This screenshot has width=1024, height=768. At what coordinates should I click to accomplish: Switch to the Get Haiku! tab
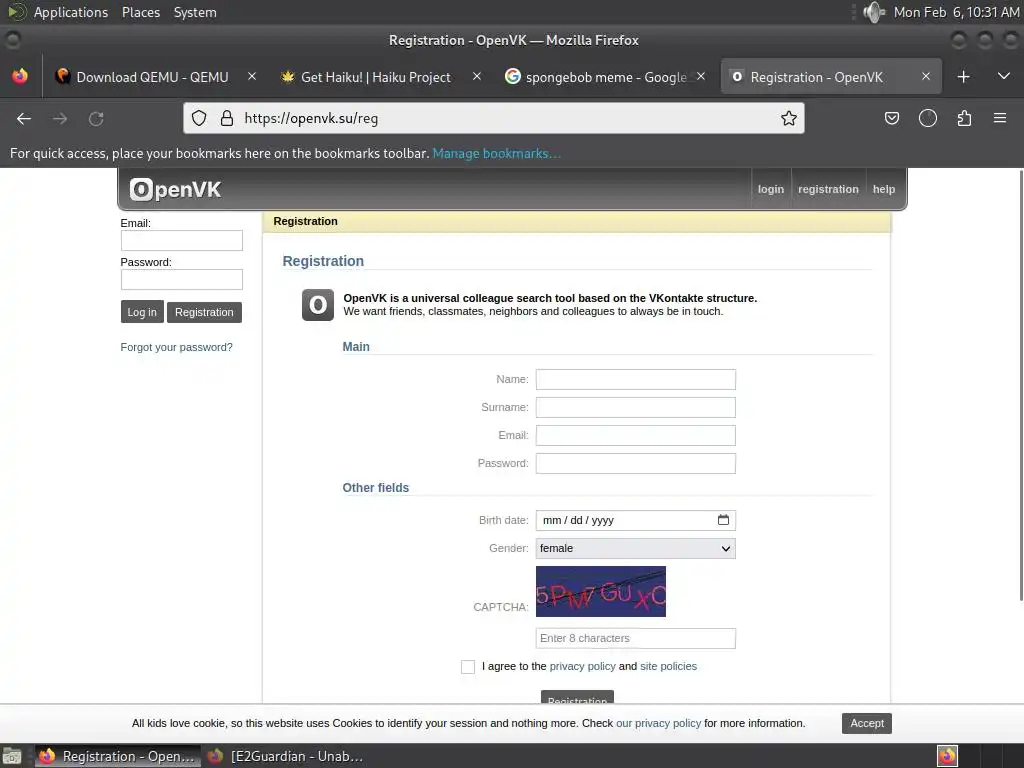(376, 77)
